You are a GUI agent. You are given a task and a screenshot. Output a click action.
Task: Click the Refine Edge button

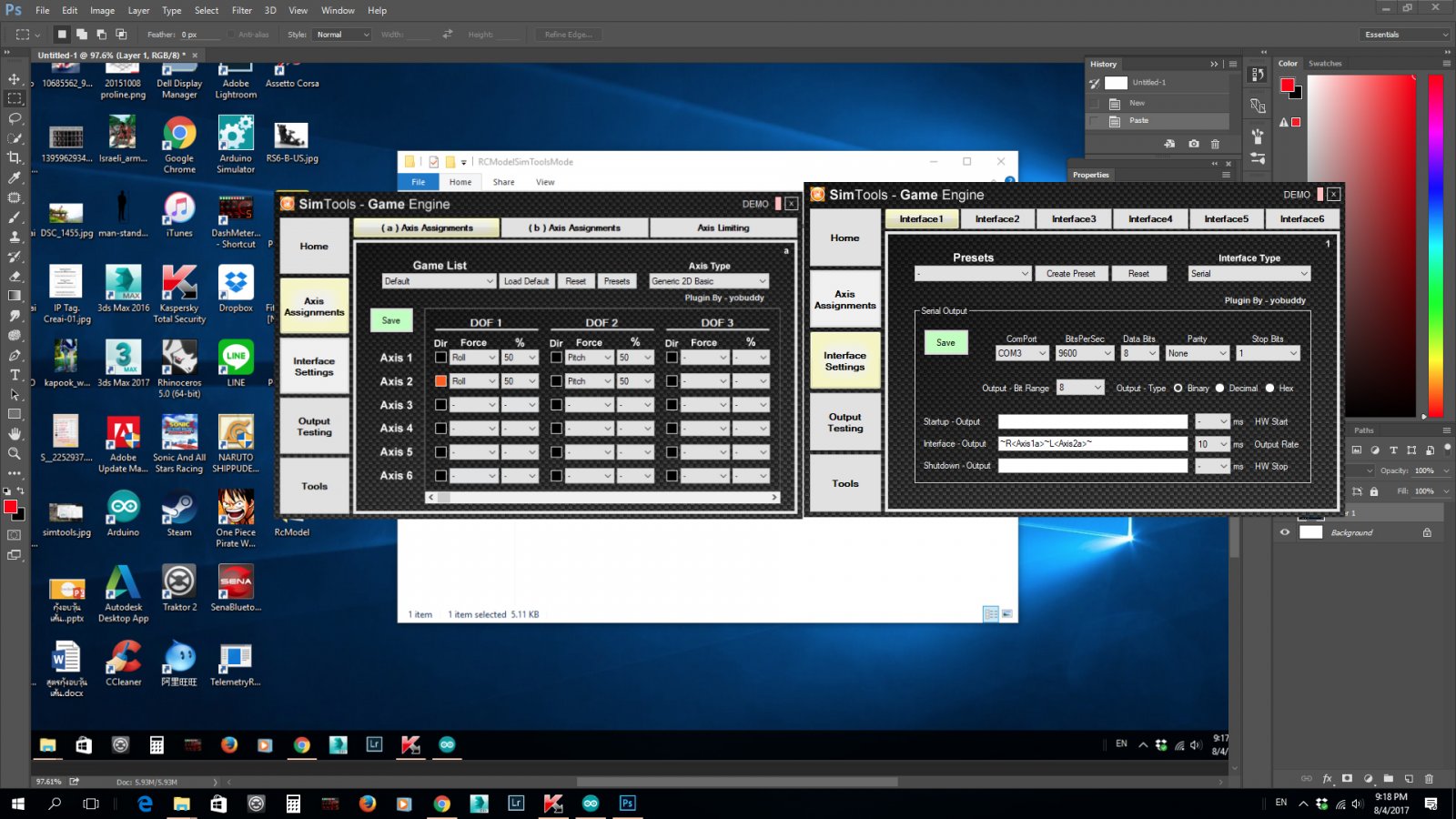pyautogui.click(x=568, y=35)
